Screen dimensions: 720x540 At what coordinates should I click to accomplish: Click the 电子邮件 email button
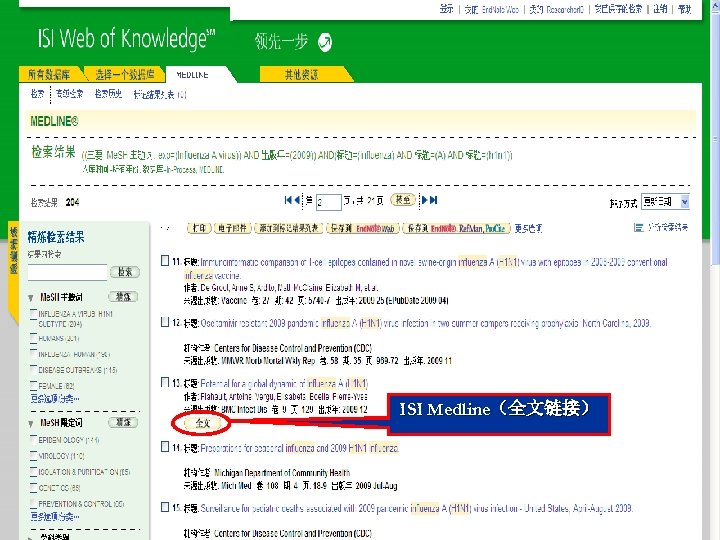pyautogui.click(x=233, y=228)
